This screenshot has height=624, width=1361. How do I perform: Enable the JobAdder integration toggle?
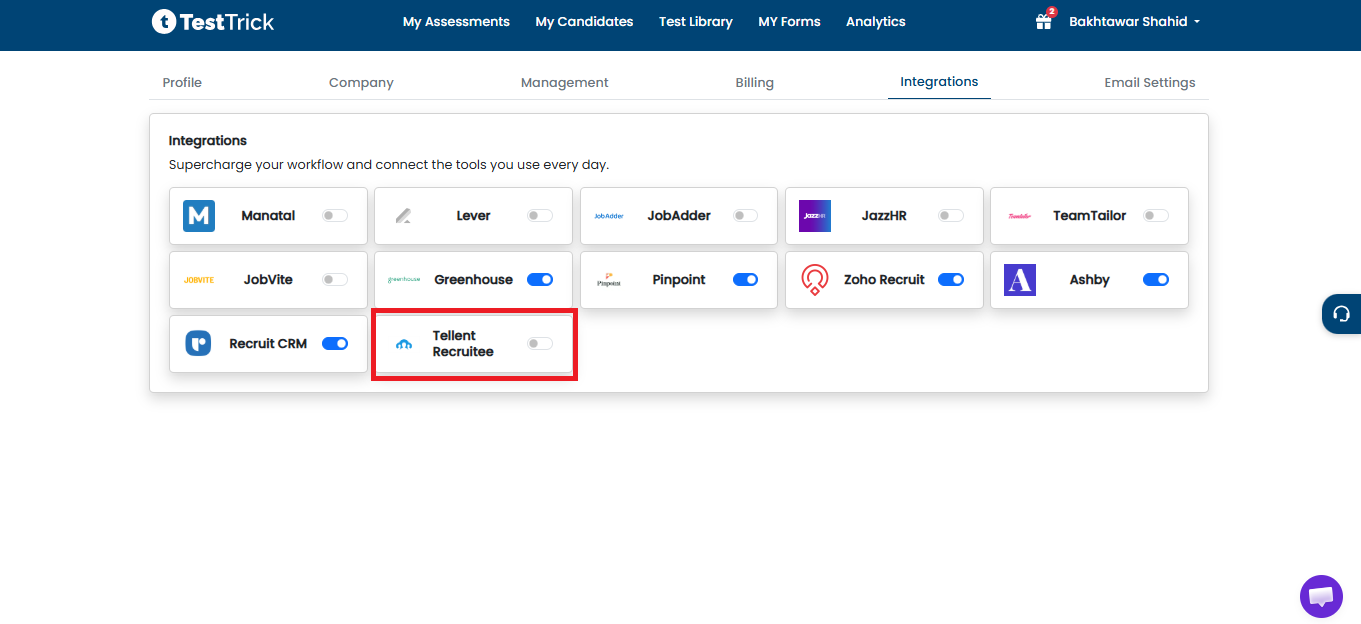click(745, 216)
